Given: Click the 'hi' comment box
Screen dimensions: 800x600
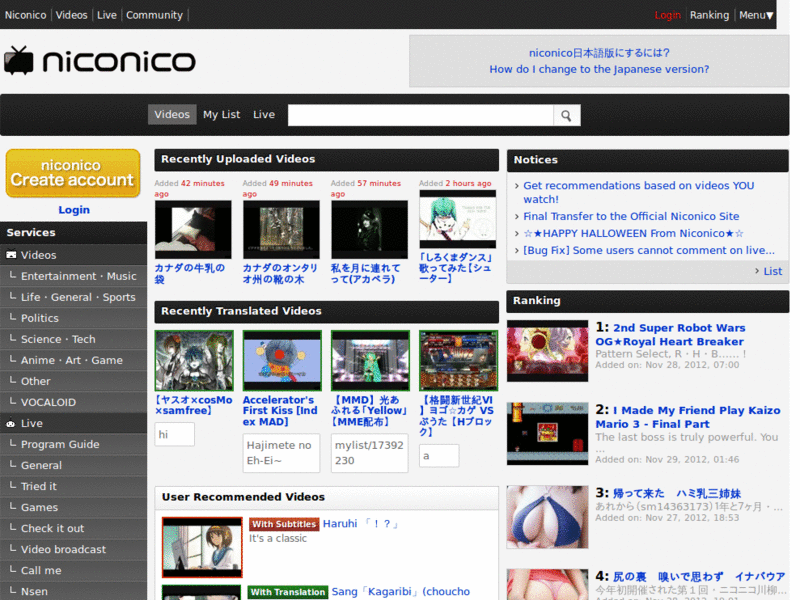Looking at the screenshot, I should pos(174,434).
